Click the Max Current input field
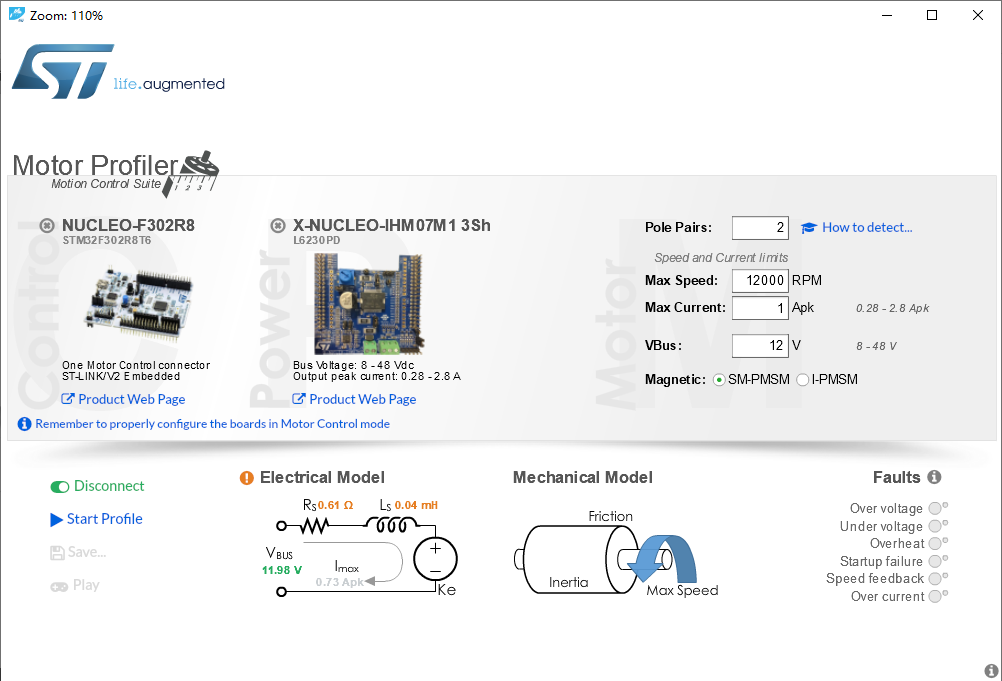The height and width of the screenshot is (681, 1002). click(x=760, y=308)
